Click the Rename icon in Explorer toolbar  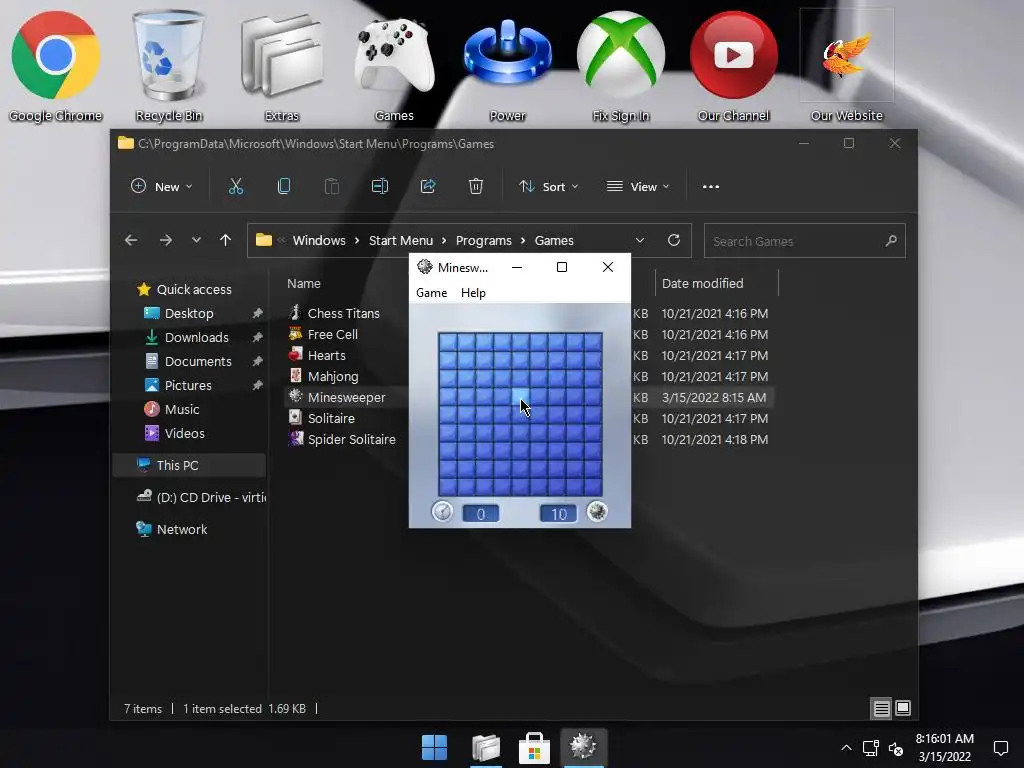tap(379, 186)
